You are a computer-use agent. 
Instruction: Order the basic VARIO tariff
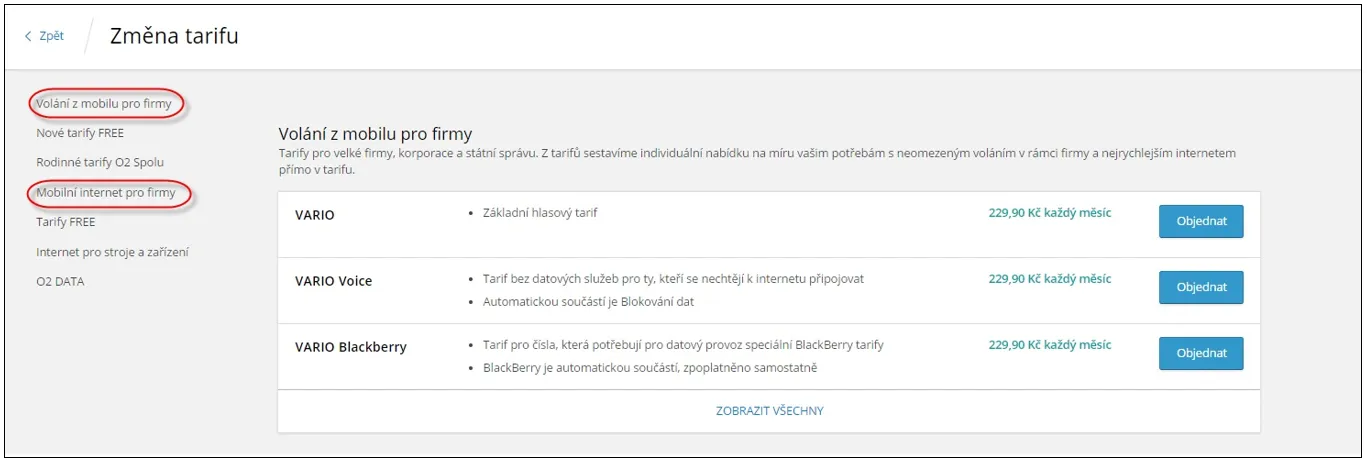[1201, 221]
